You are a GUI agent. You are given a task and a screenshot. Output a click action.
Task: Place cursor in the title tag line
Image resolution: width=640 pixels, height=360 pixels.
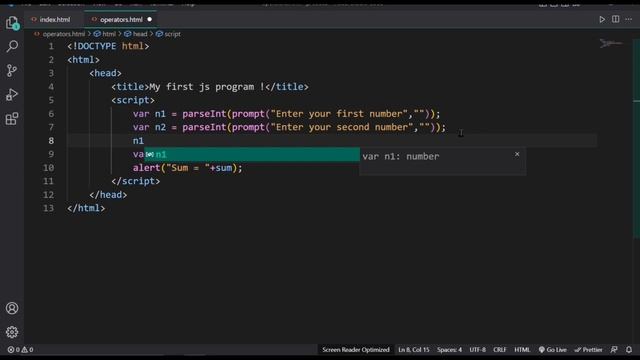point(210,87)
